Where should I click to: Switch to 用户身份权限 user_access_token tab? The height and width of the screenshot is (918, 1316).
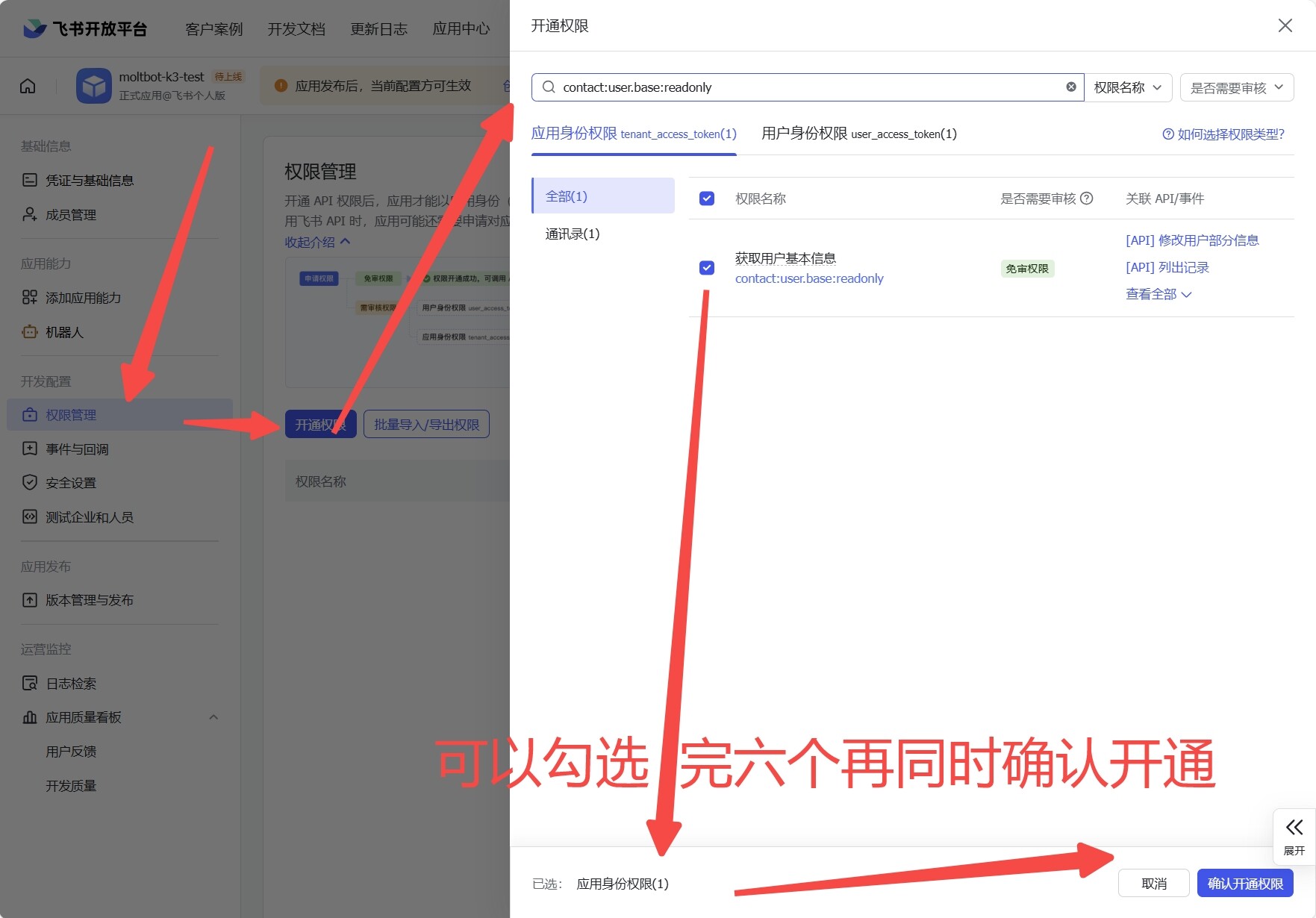[858, 134]
